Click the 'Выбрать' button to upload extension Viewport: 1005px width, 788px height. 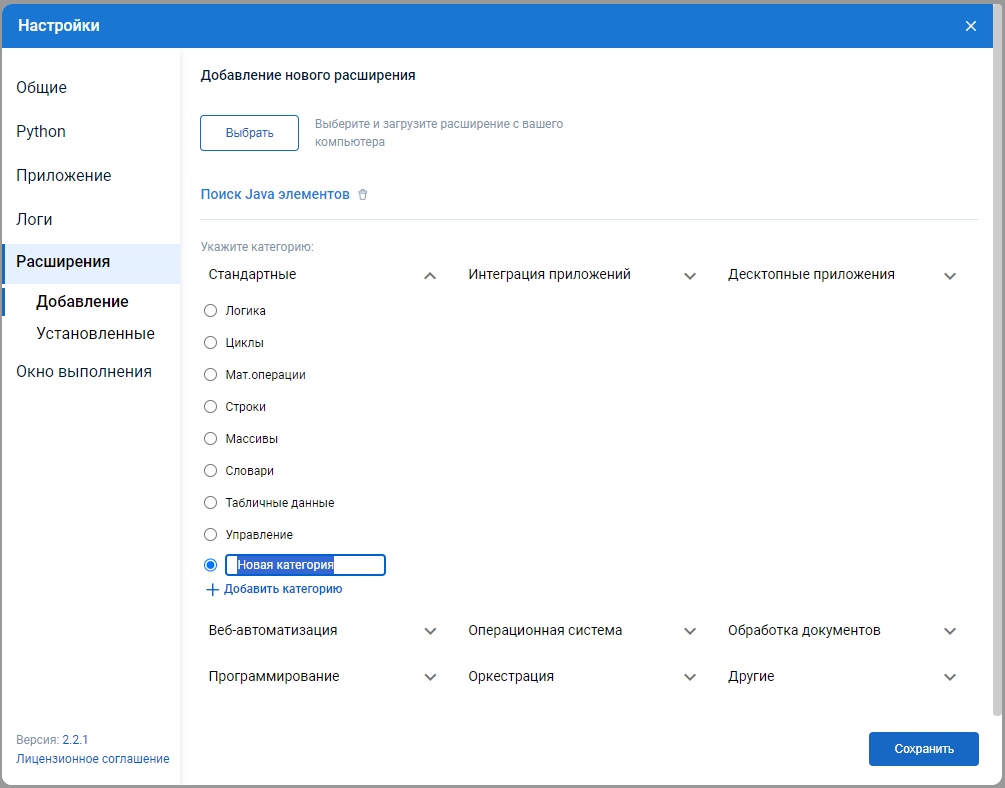pos(249,133)
